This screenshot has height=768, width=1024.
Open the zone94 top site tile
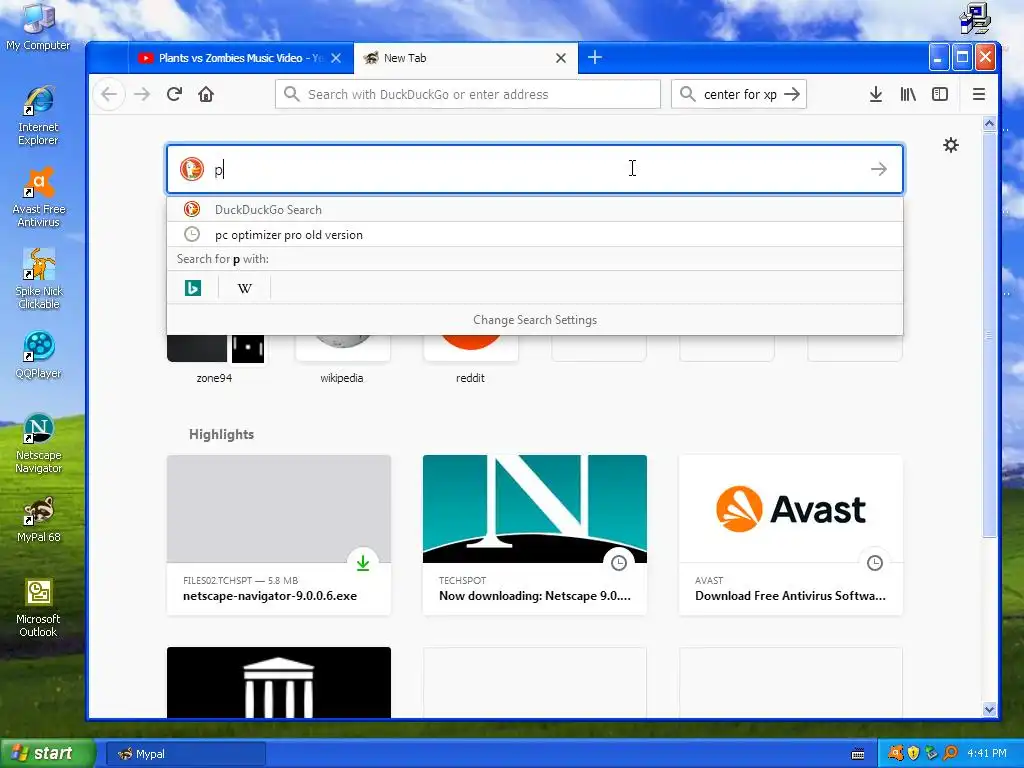[x=215, y=359]
